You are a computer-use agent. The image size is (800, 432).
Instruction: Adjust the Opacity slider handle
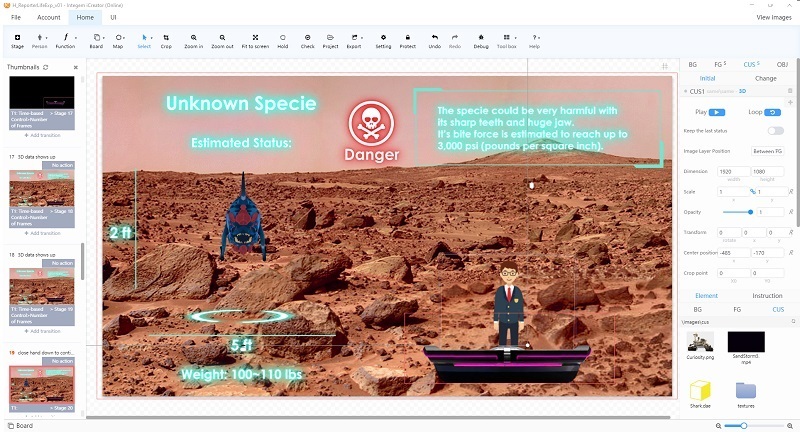click(x=750, y=212)
